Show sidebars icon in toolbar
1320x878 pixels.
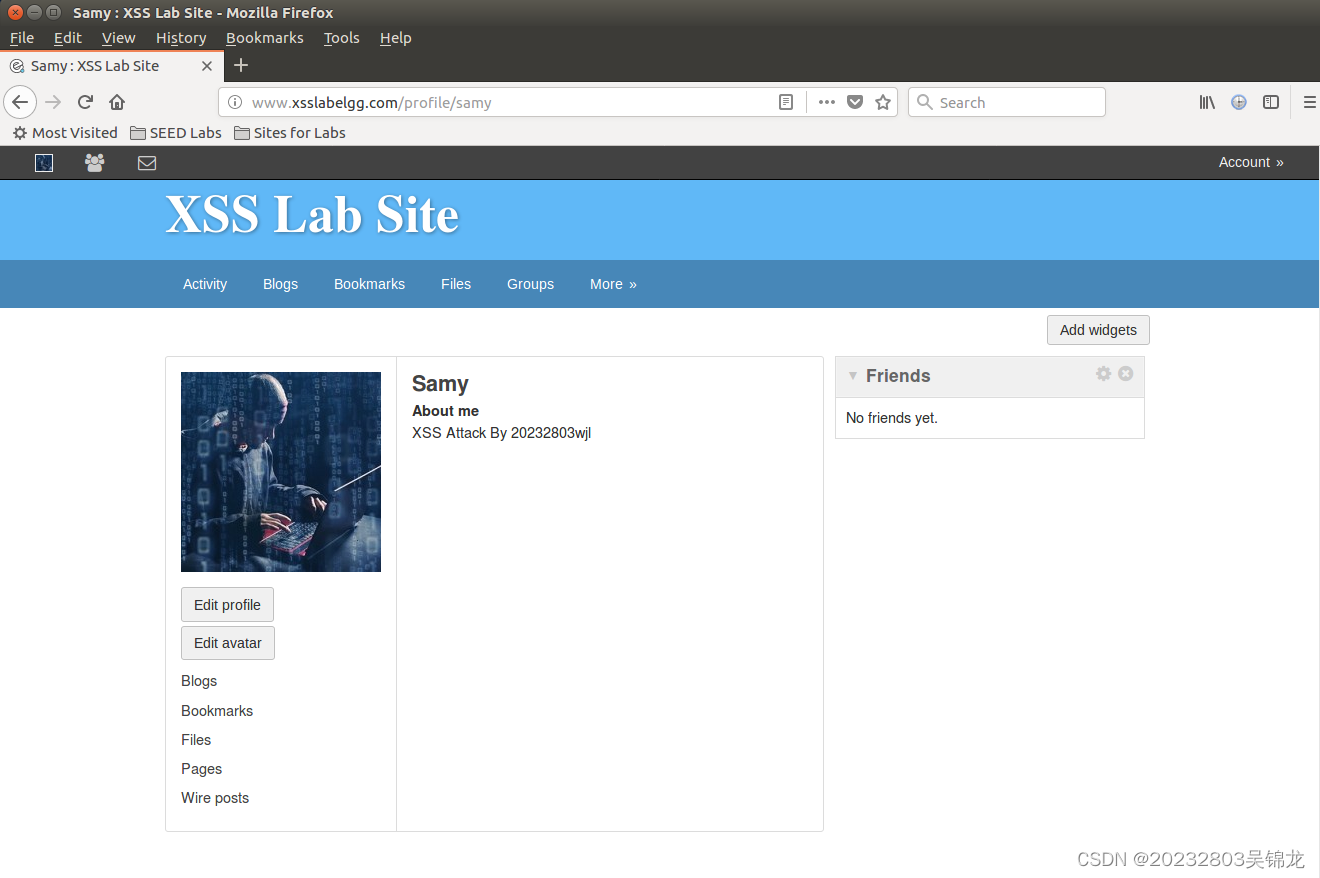click(1271, 102)
